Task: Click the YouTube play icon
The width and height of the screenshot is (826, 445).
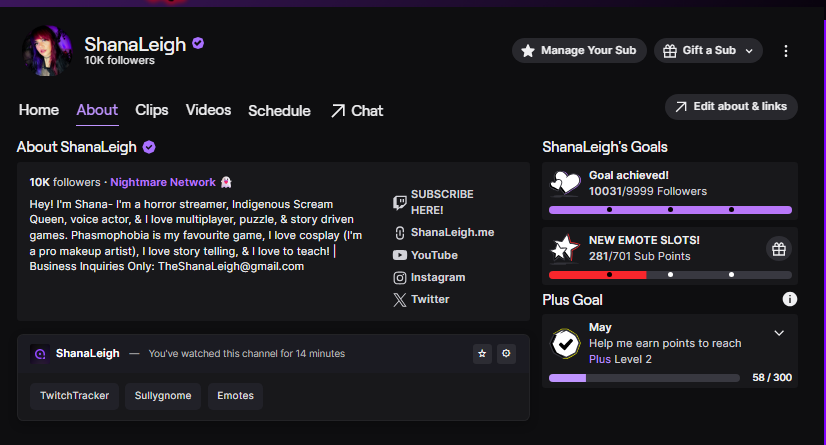Action: (399, 255)
